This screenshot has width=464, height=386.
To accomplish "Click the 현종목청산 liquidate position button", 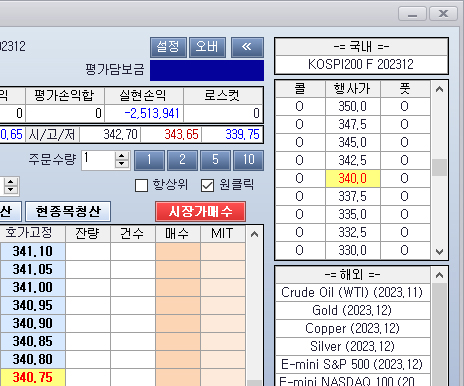I will [68, 211].
